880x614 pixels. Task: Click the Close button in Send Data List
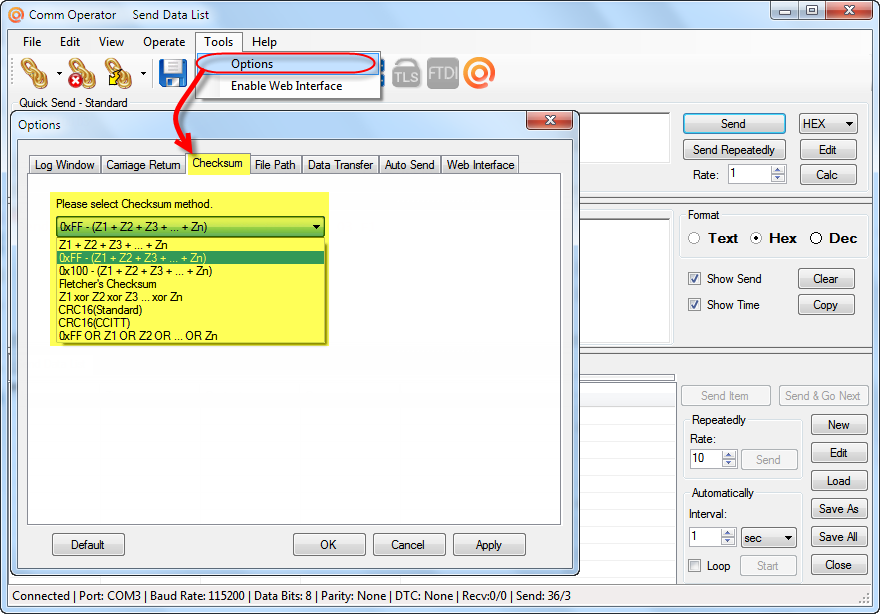tap(839, 565)
